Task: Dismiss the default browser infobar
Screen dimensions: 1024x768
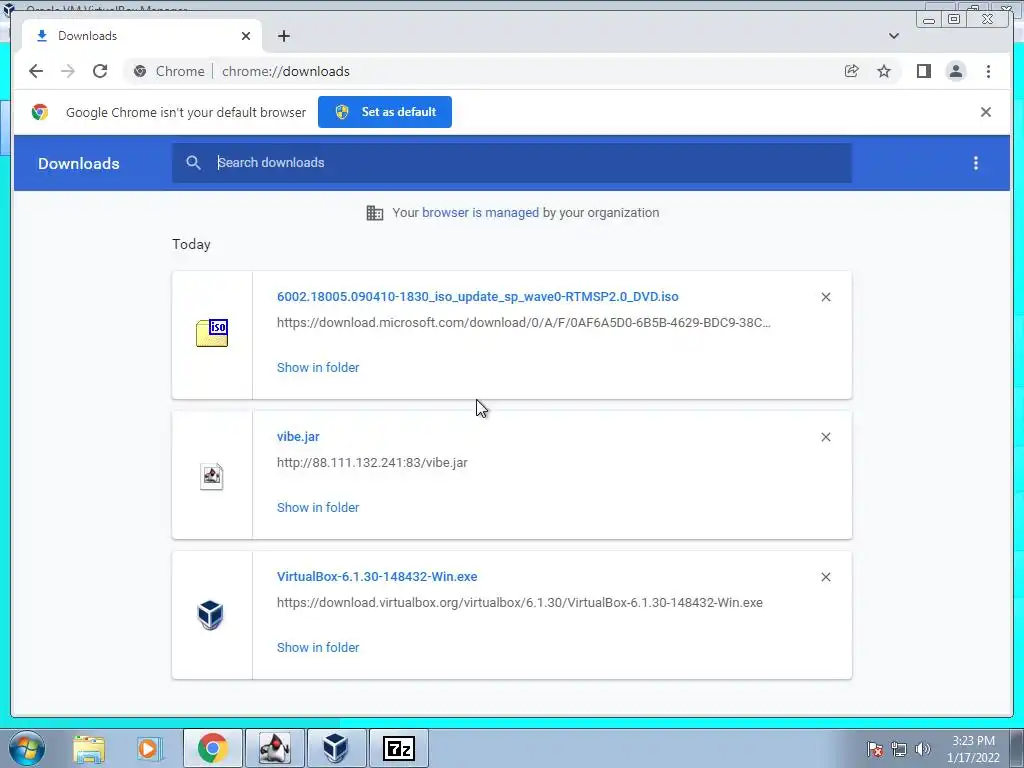Action: 986,112
